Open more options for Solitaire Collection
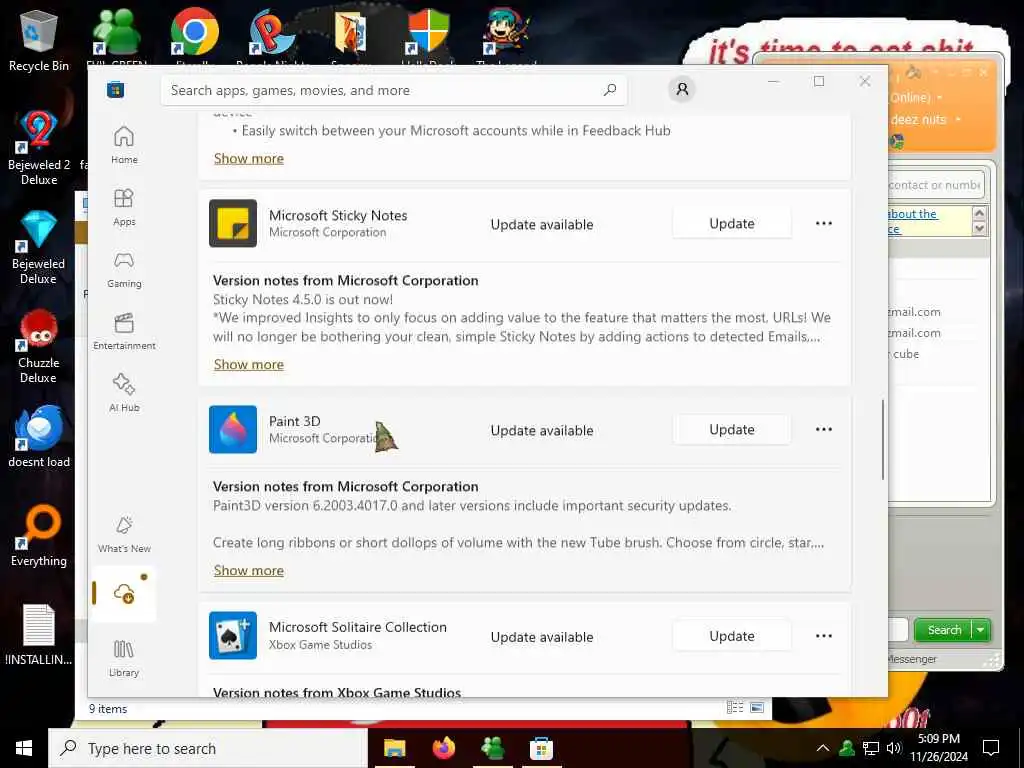Screen dimensions: 1024x768 click(x=824, y=635)
